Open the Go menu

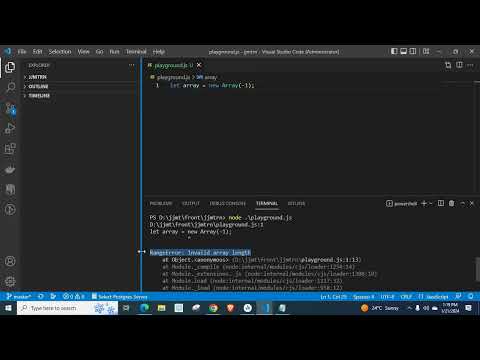(99, 52)
